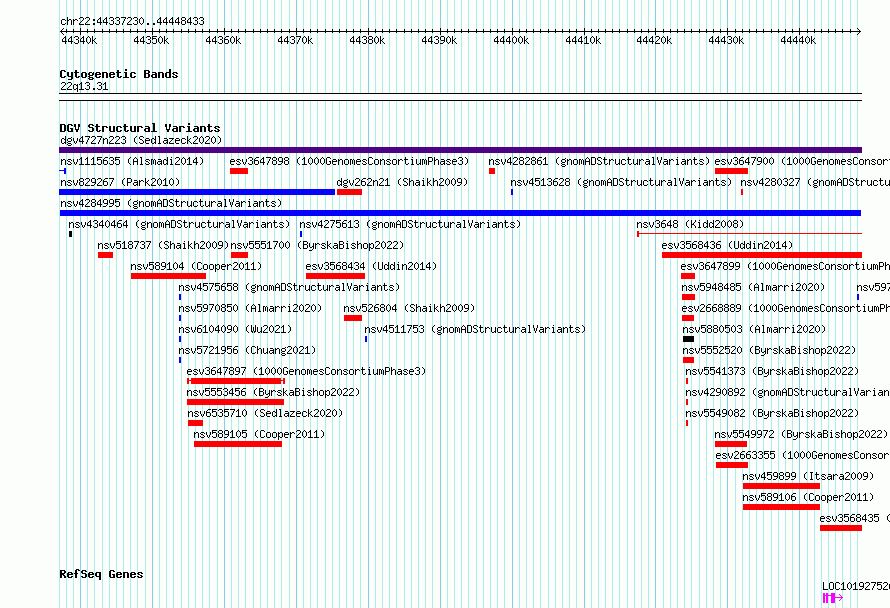Image resolution: width=890 pixels, height=608 pixels.
Task: Select nsv589106 (Cooper2011) label
Action: (808, 497)
